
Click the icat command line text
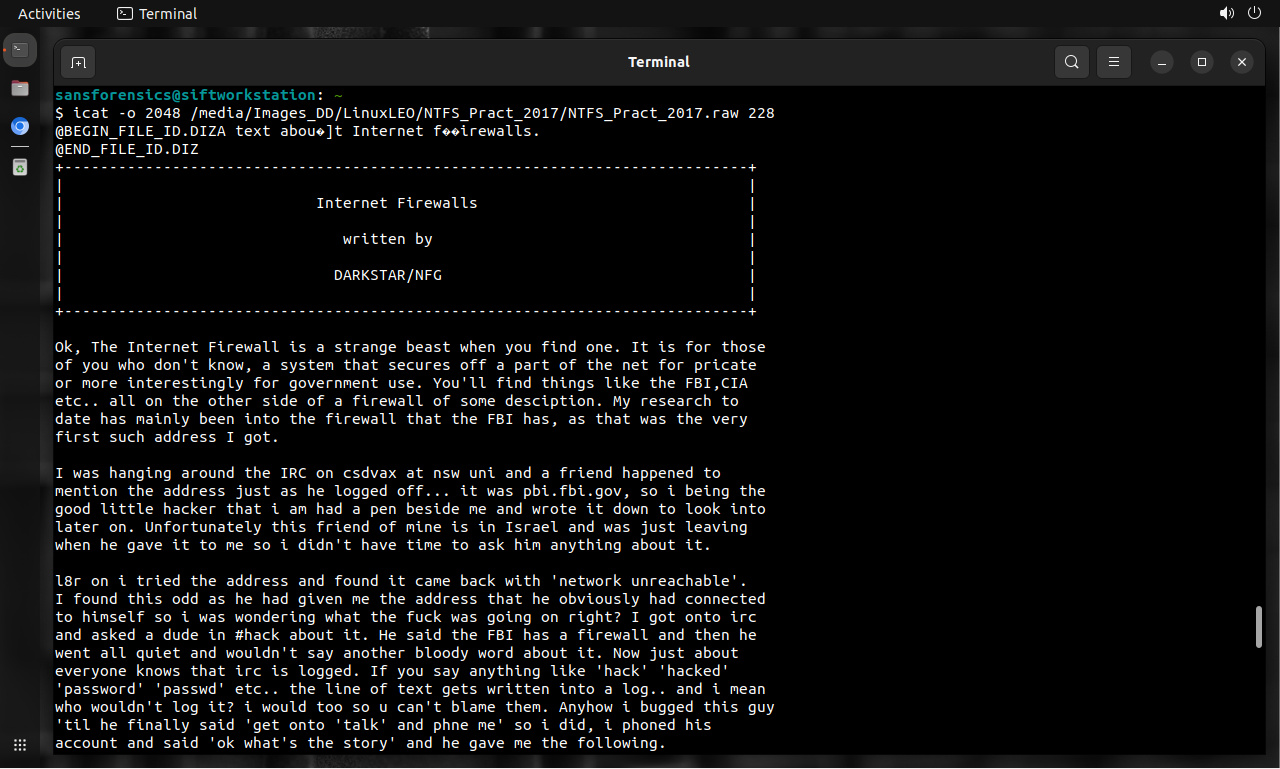pyautogui.click(x=415, y=113)
